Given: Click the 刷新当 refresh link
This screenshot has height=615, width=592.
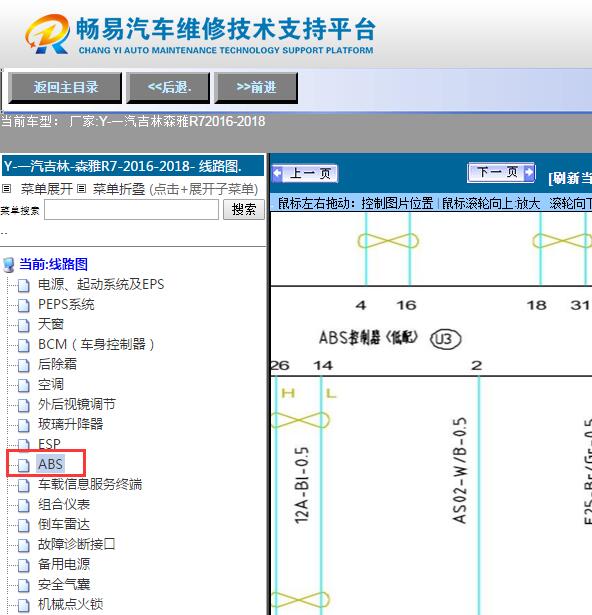Looking at the screenshot, I should (x=570, y=178).
